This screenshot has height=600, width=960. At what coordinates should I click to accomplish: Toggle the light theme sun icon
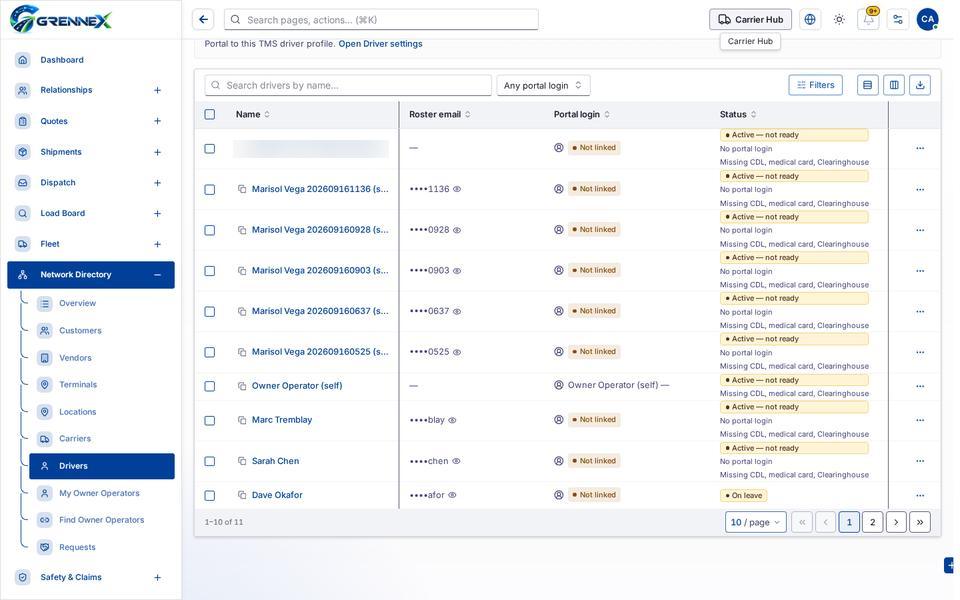pos(839,20)
